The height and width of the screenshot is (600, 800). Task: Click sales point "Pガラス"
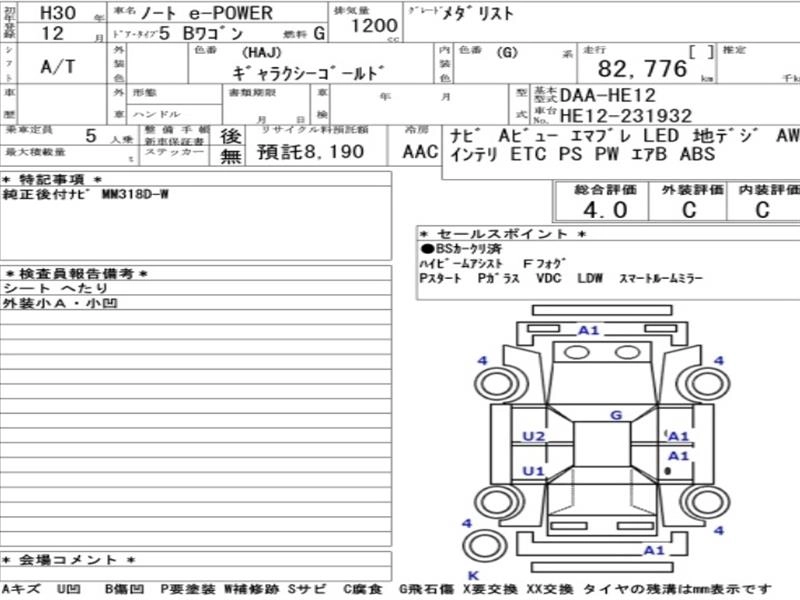coord(498,279)
